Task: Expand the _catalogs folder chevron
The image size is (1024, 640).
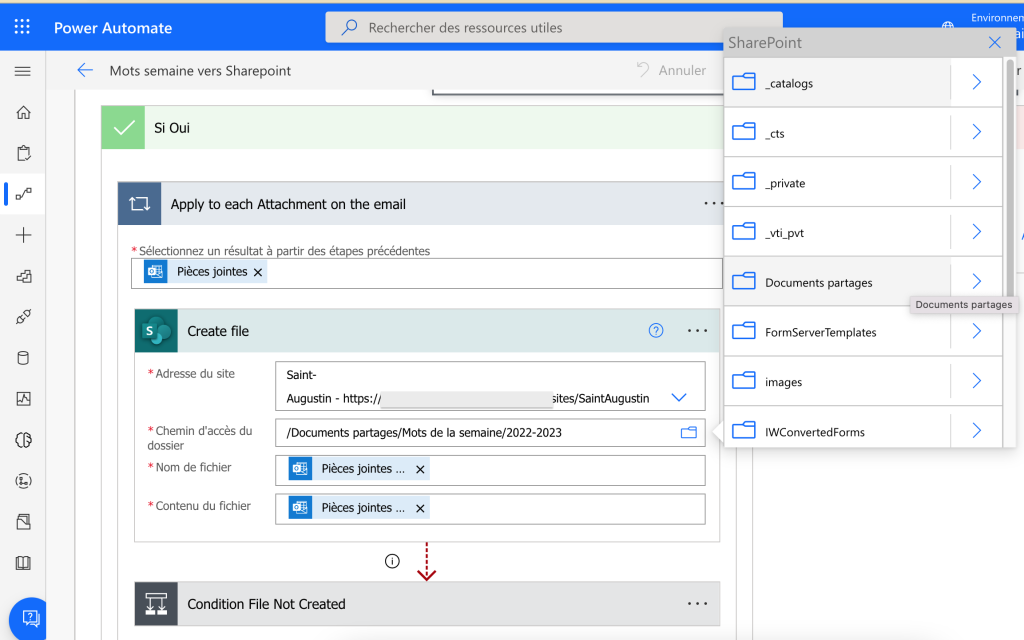Action: click(x=976, y=82)
